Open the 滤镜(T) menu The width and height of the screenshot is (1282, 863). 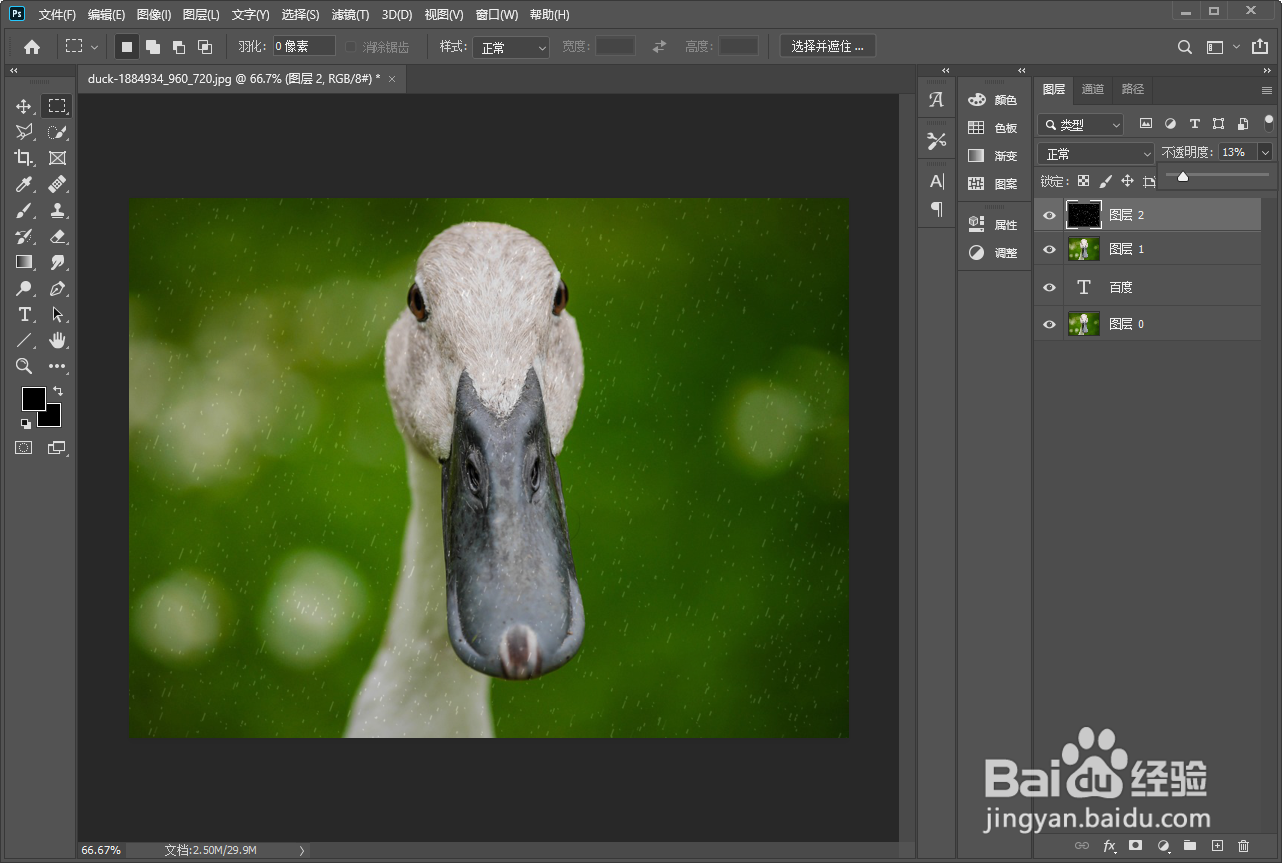coord(350,15)
